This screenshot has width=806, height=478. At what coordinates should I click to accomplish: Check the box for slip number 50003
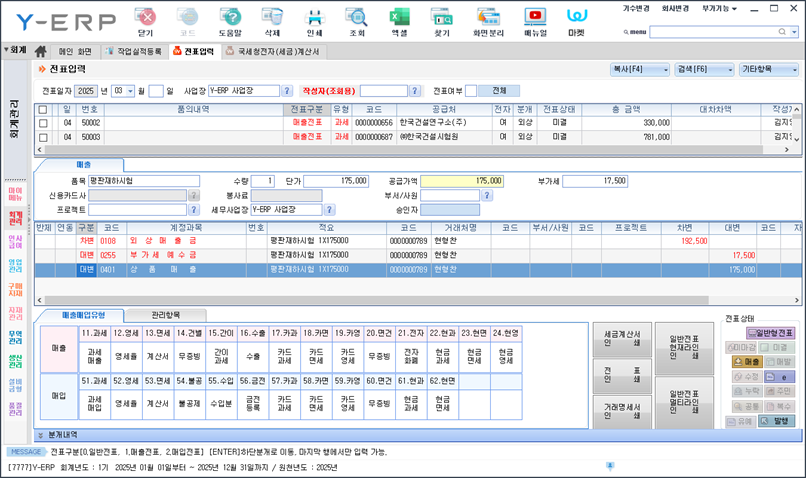click(43, 136)
